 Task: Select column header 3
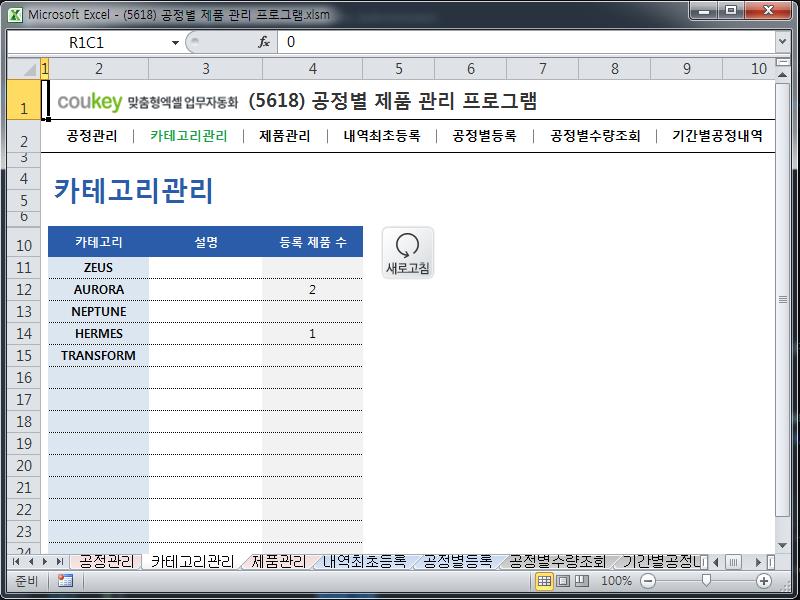click(x=206, y=68)
